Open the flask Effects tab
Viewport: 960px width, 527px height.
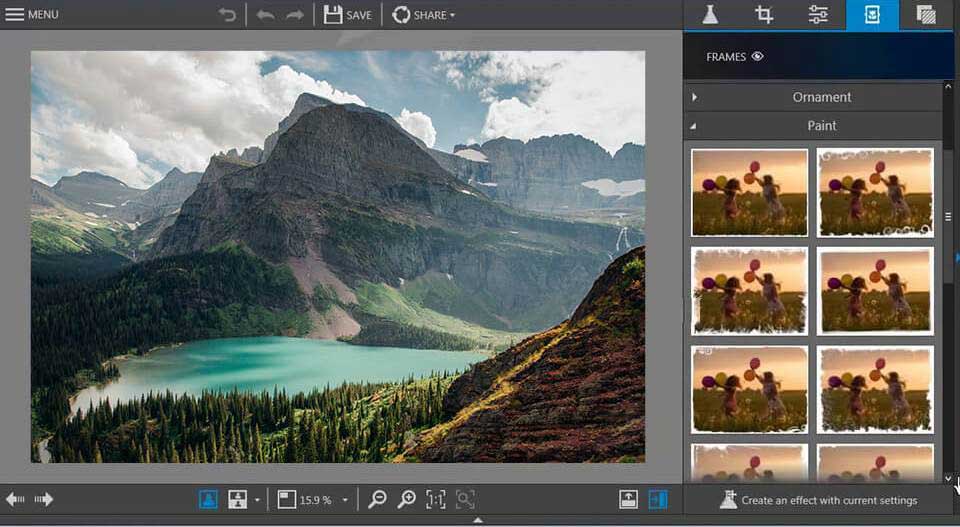[x=710, y=15]
